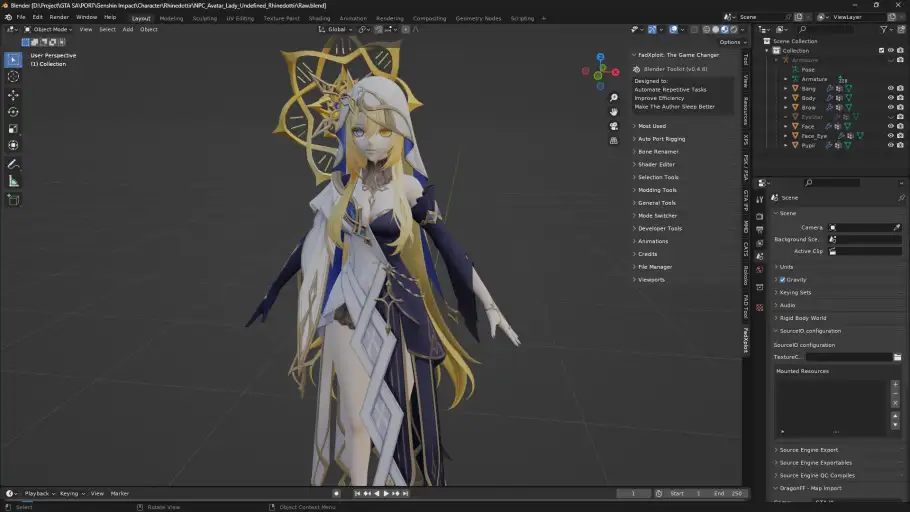The width and height of the screenshot is (910, 512).
Task: Click the X axis on the navigation gizmo
Action: [x=615, y=73]
